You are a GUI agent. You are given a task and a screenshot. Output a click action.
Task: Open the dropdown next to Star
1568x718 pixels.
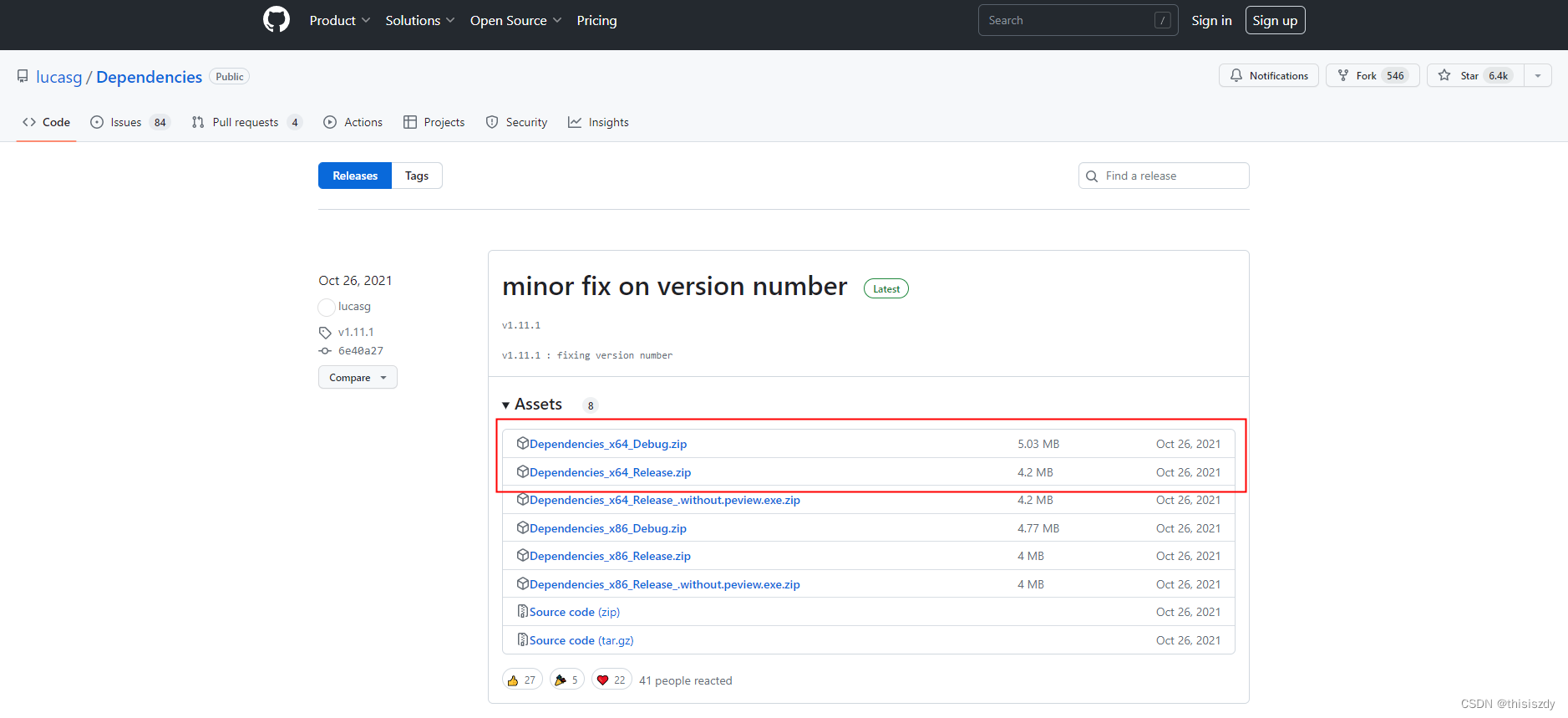pyautogui.click(x=1538, y=75)
